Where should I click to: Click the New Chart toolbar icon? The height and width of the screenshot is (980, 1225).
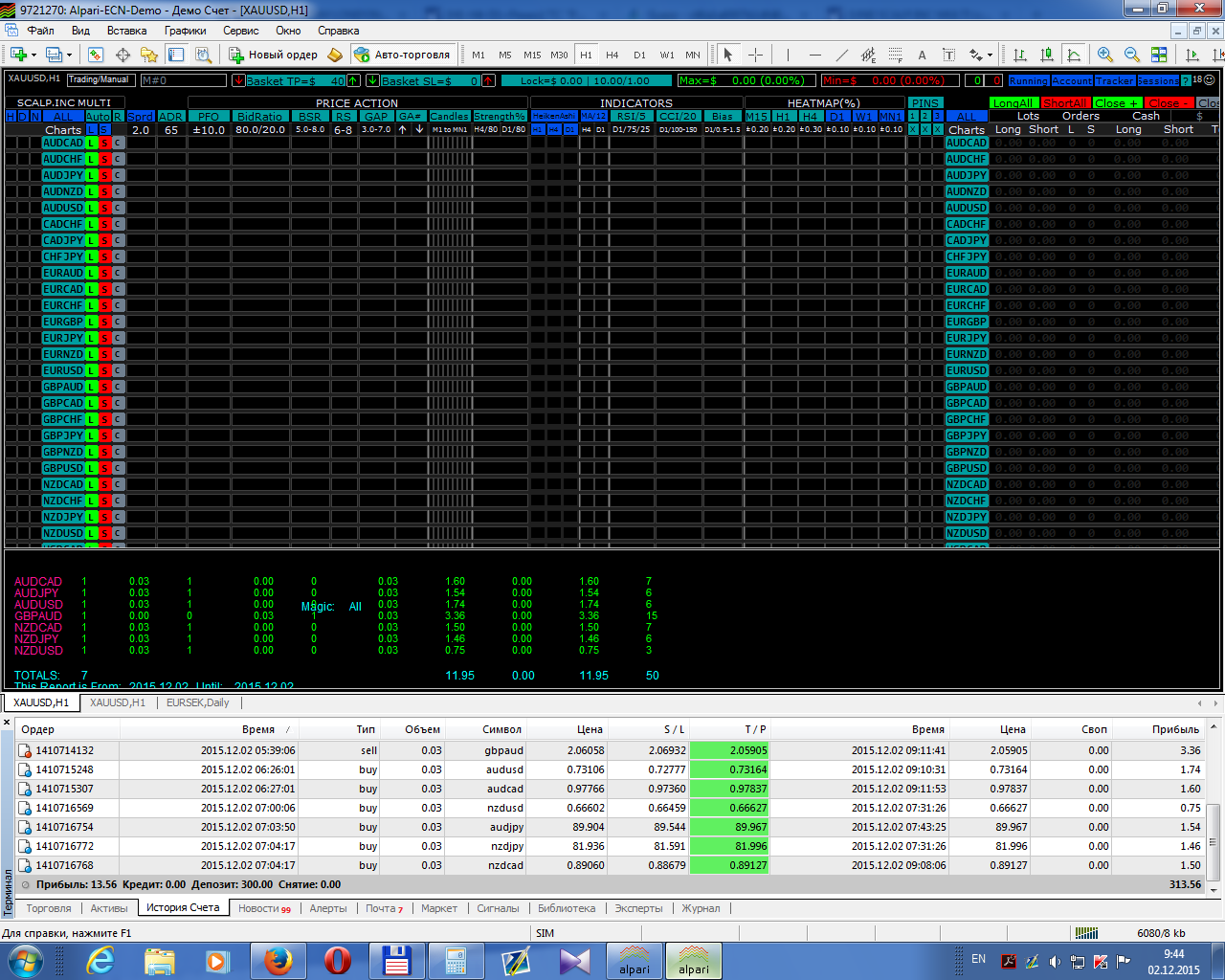point(18,55)
